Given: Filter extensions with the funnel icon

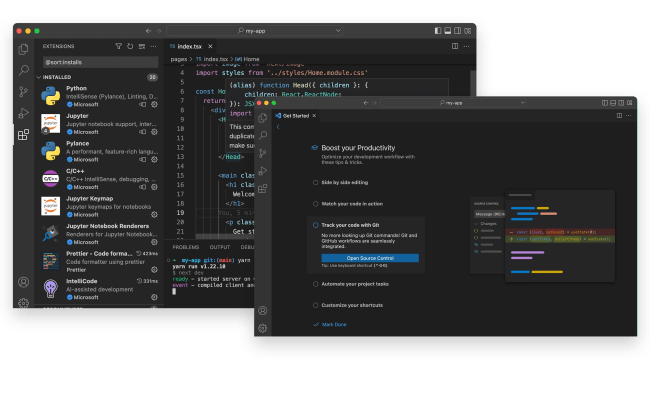Looking at the screenshot, I should 119,46.
